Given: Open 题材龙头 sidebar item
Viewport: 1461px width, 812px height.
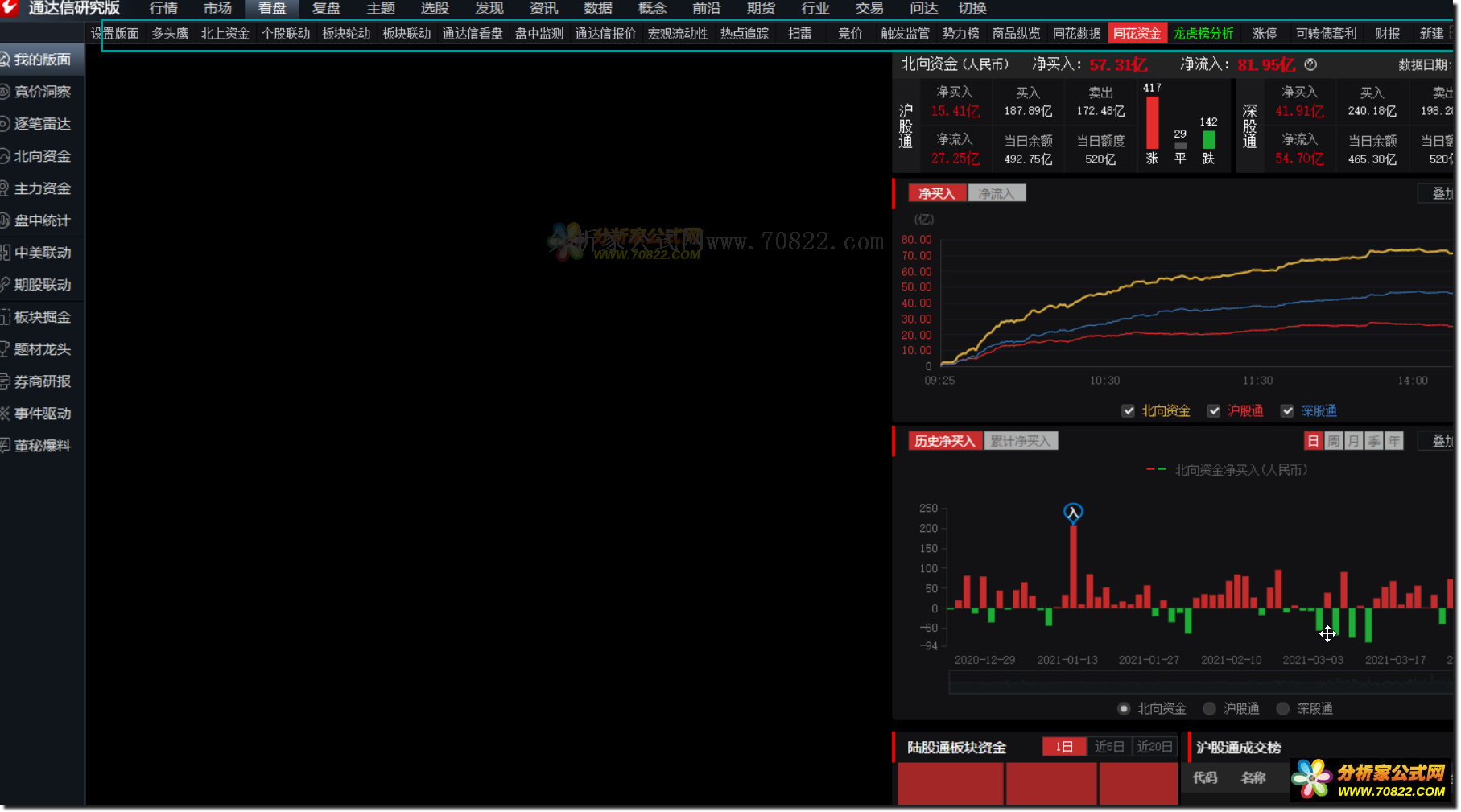Looking at the screenshot, I should pyautogui.click(x=42, y=349).
